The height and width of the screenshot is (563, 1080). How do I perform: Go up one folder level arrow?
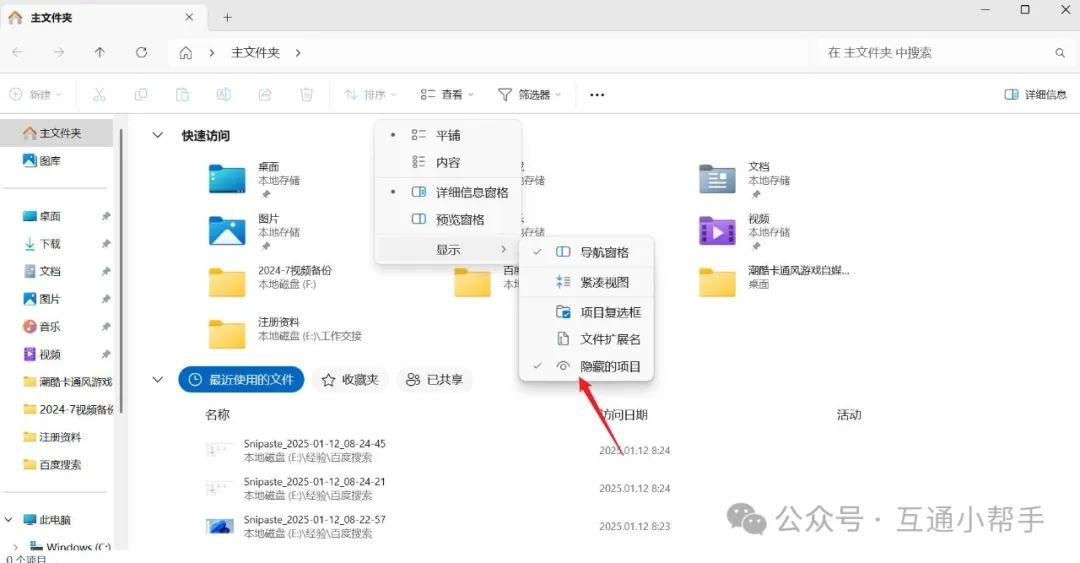[100, 52]
